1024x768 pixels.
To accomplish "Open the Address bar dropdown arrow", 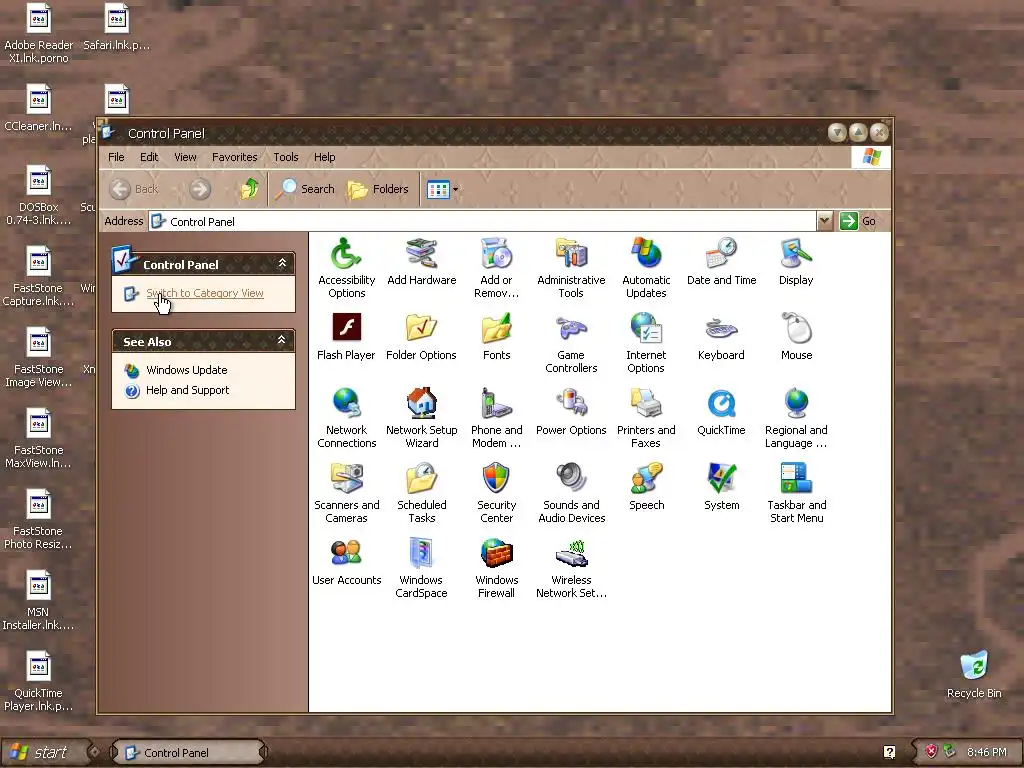I will [825, 221].
